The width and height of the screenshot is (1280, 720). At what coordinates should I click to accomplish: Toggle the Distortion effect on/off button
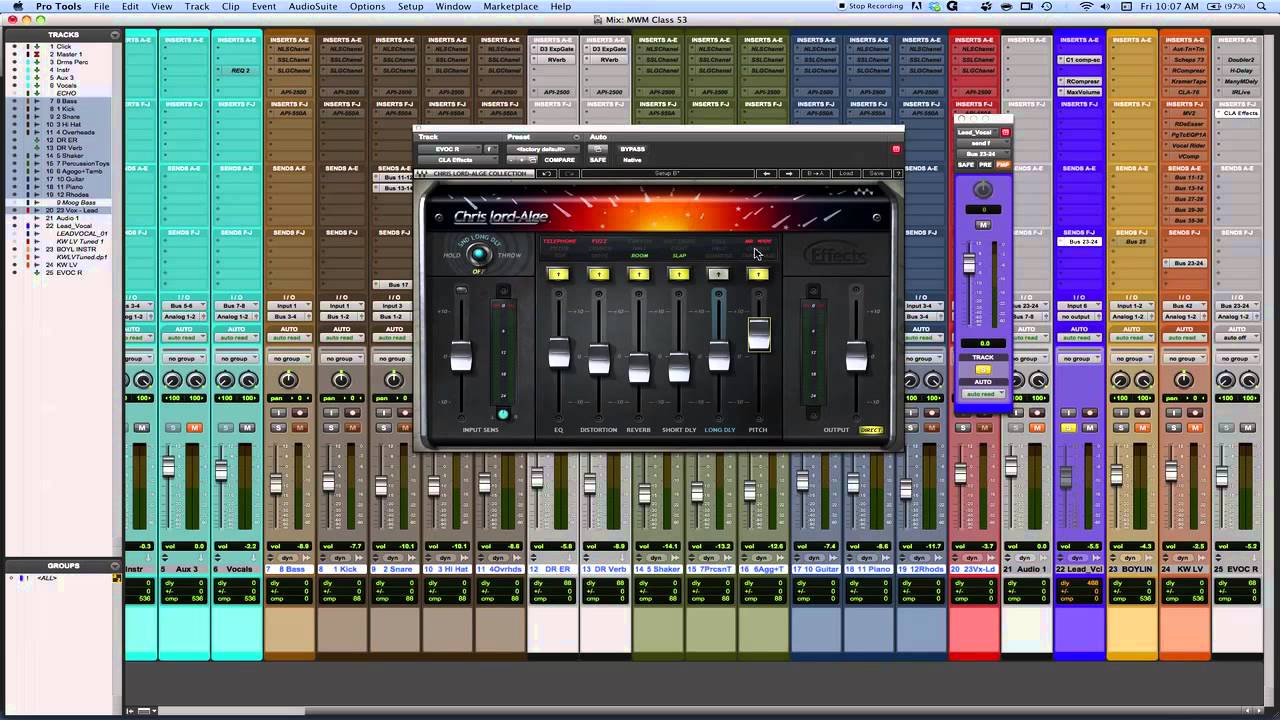(598, 274)
